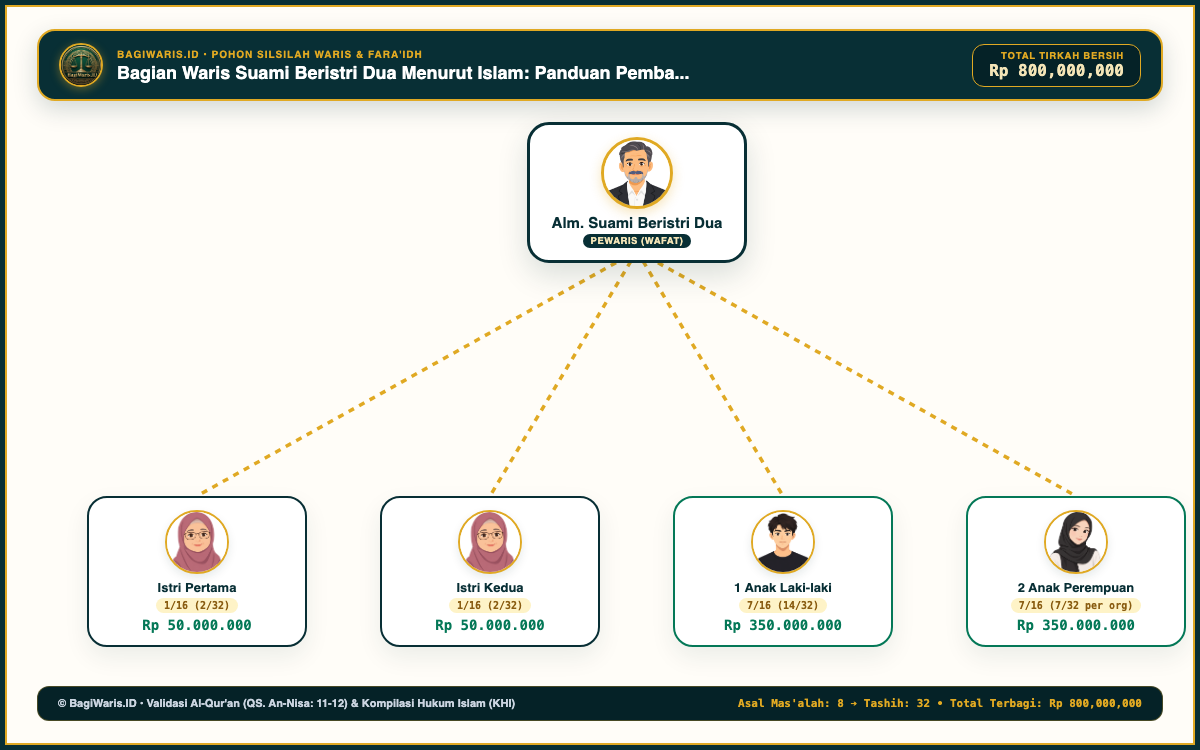1200x750 pixels.
Task: Click Istri Kedua's amount Rp 50.000.000
Action: (490, 625)
